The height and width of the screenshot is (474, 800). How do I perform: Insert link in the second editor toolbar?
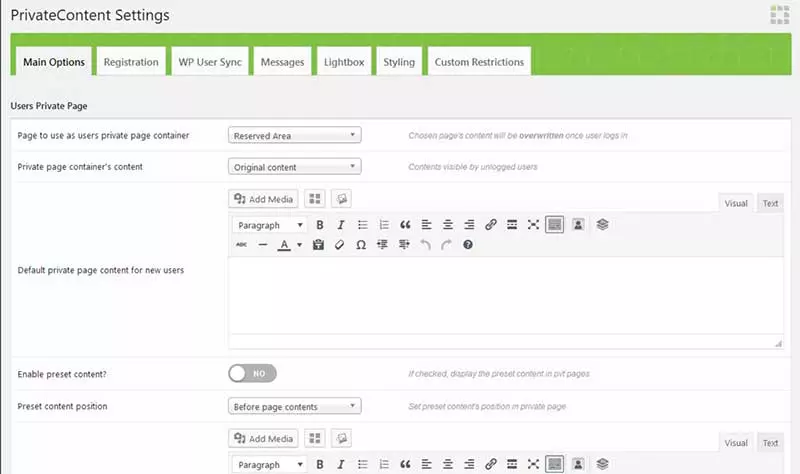tap(491, 464)
